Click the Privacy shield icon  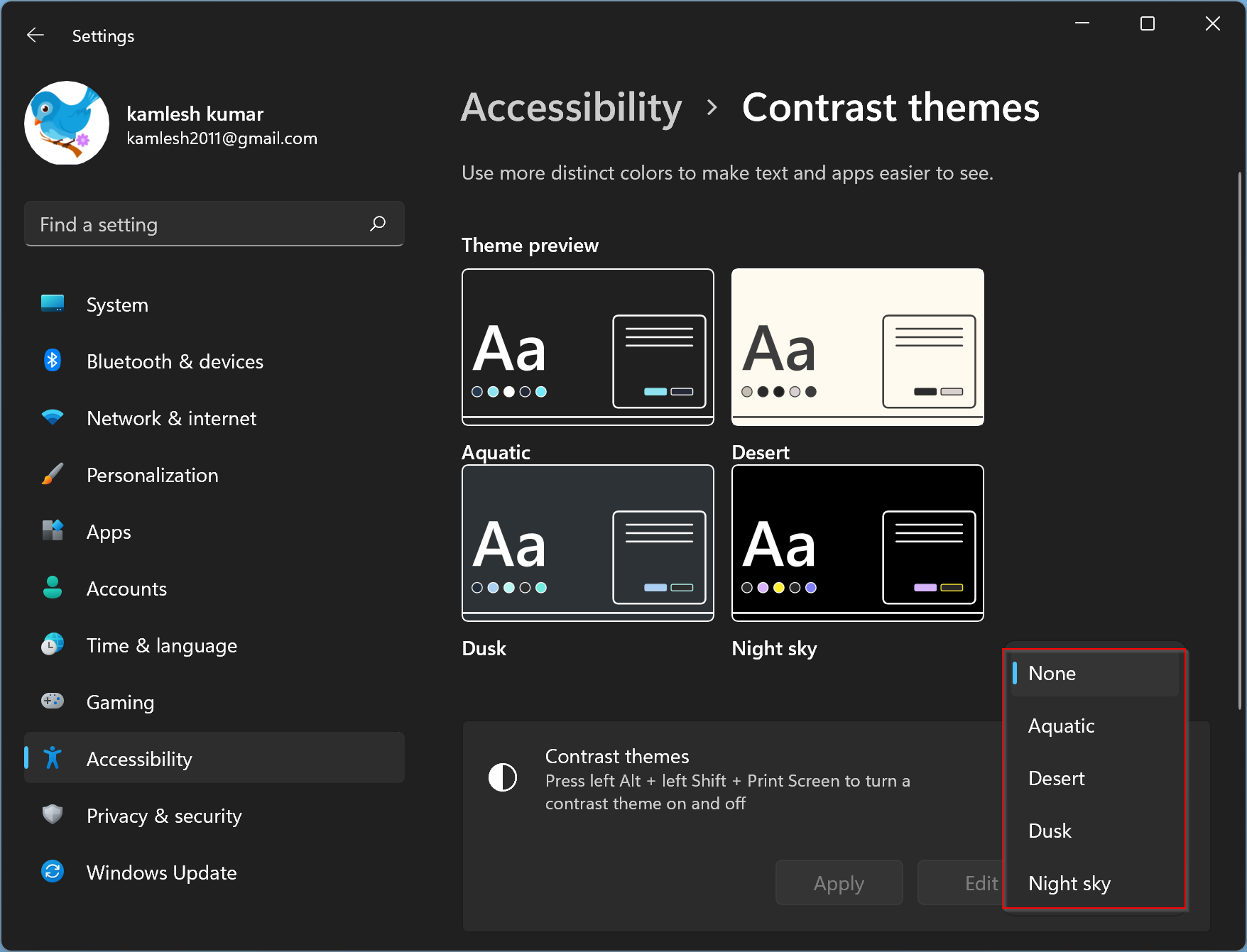click(x=53, y=815)
